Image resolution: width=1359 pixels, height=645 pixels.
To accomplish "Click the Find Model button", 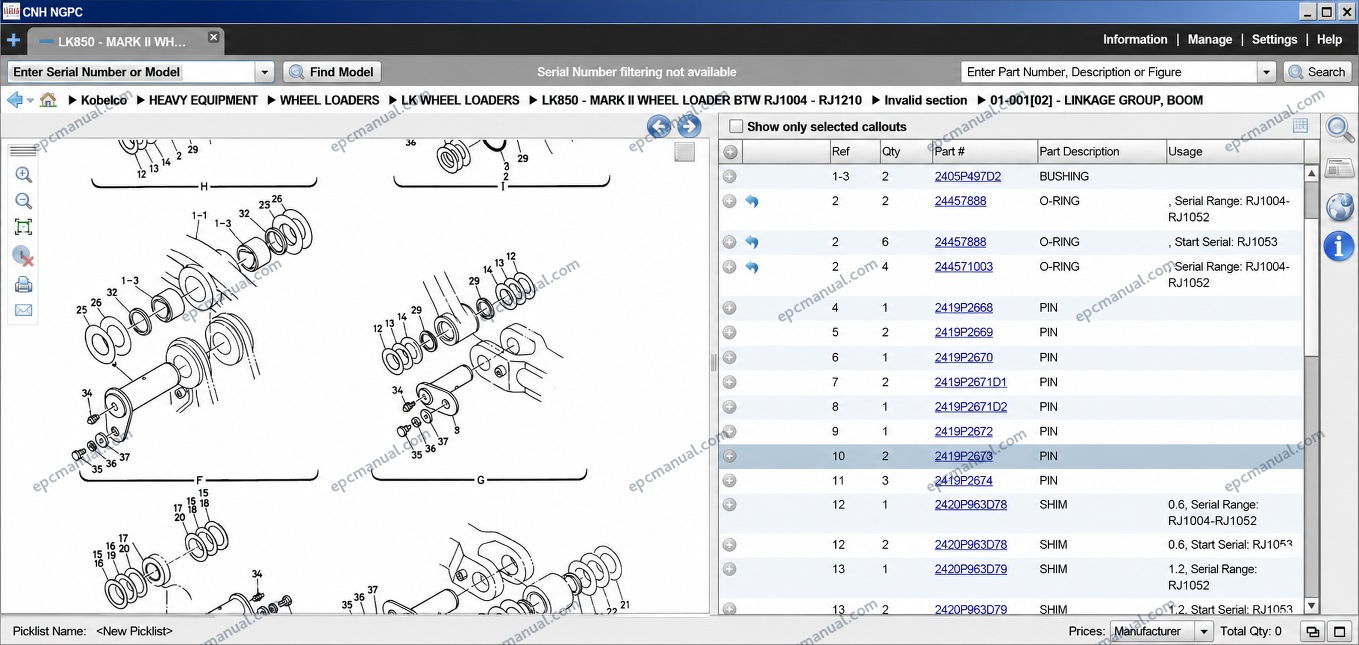I will coord(332,72).
